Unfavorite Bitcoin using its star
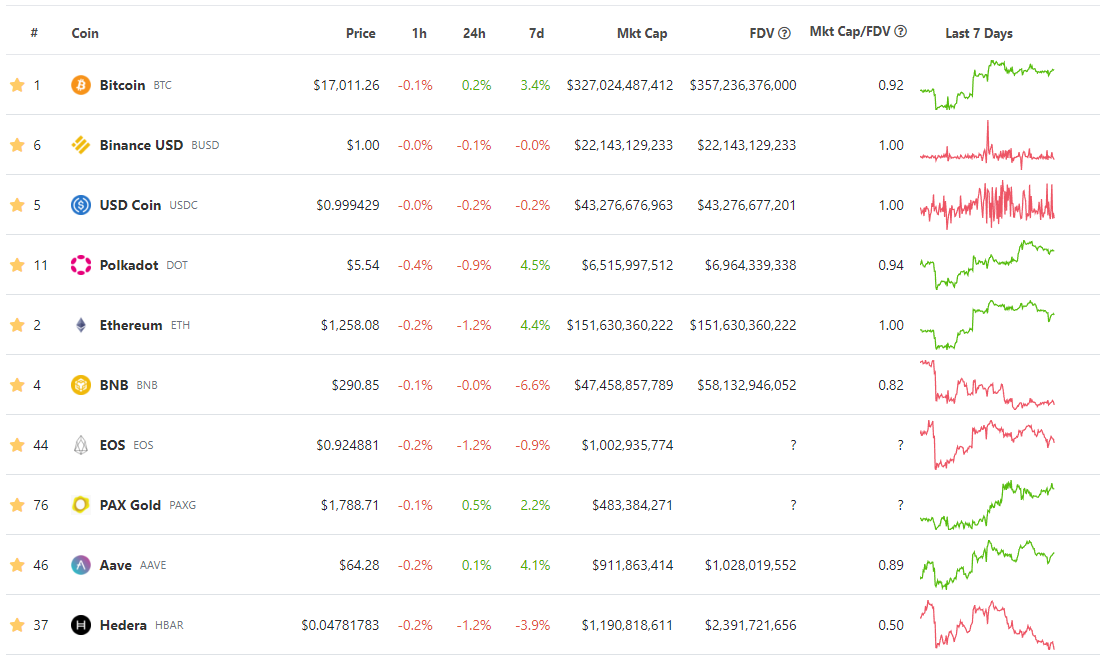This screenshot has width=1100, height=660. point(18,85)
